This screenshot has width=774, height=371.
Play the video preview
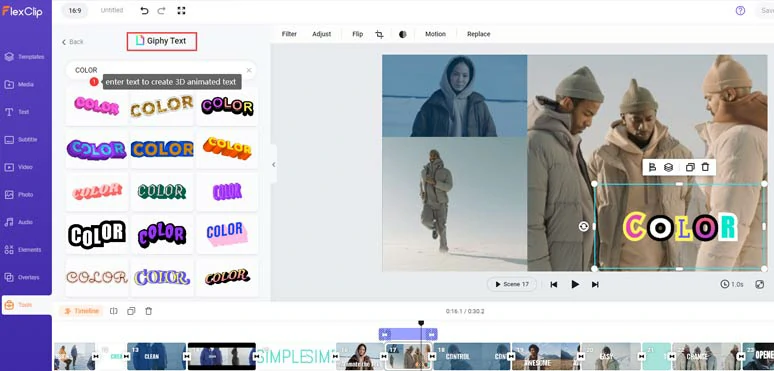coord(575,284)
